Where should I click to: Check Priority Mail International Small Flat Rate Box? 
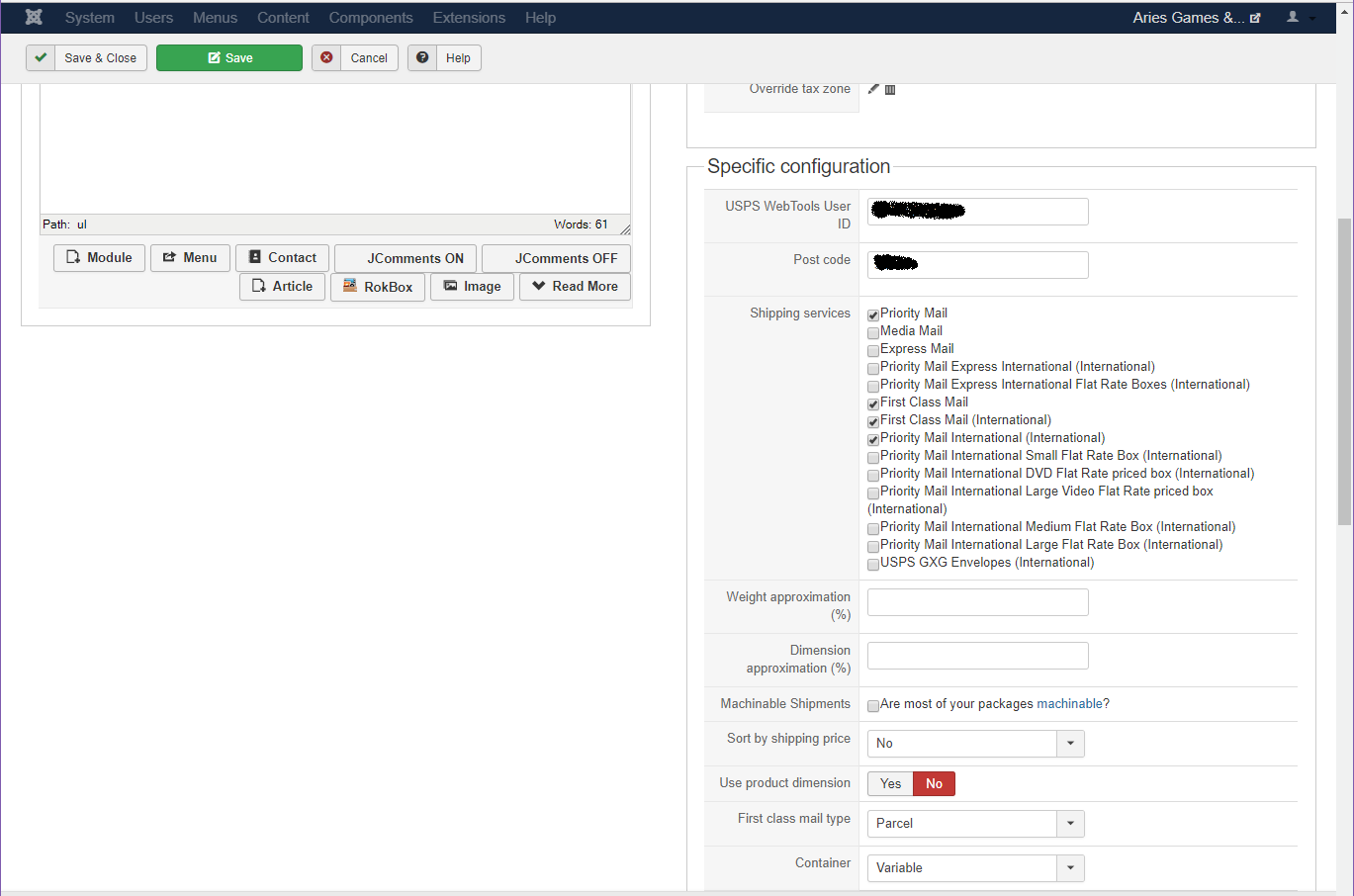pyautogui.click(x=873, y=458)
